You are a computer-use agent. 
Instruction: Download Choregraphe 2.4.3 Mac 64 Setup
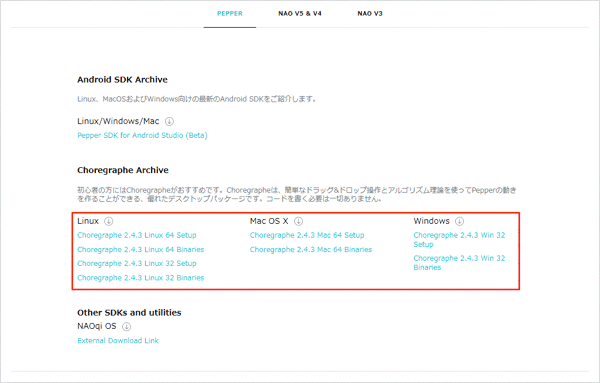(307, 235)
